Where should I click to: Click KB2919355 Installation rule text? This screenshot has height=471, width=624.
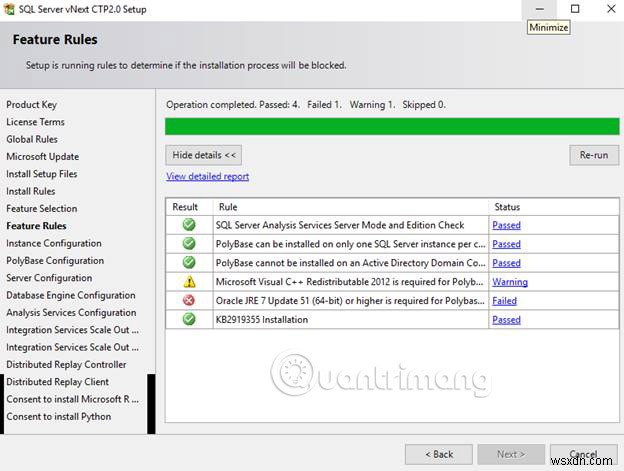pos(262,319)
